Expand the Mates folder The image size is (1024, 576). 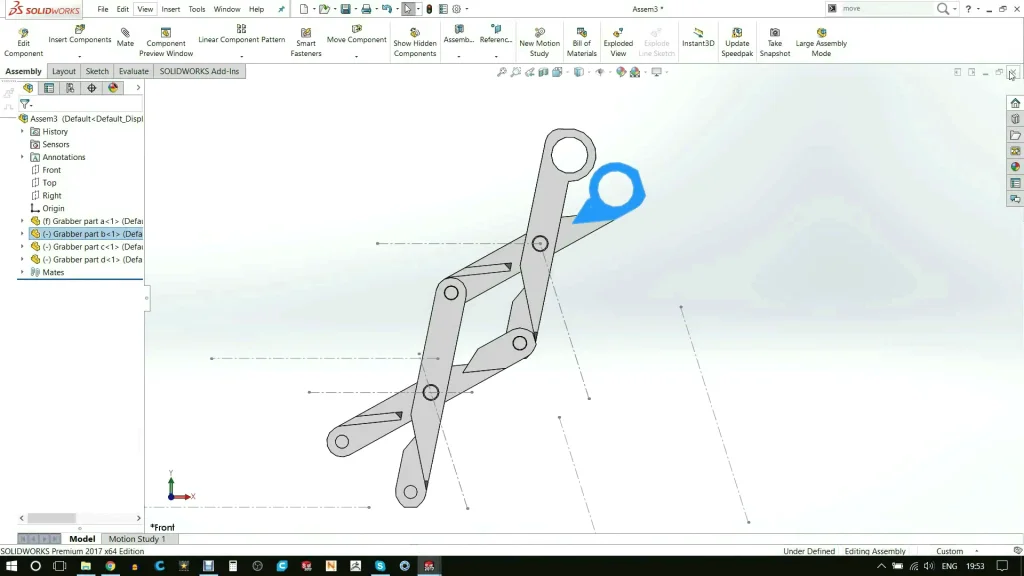coord(22,272)
